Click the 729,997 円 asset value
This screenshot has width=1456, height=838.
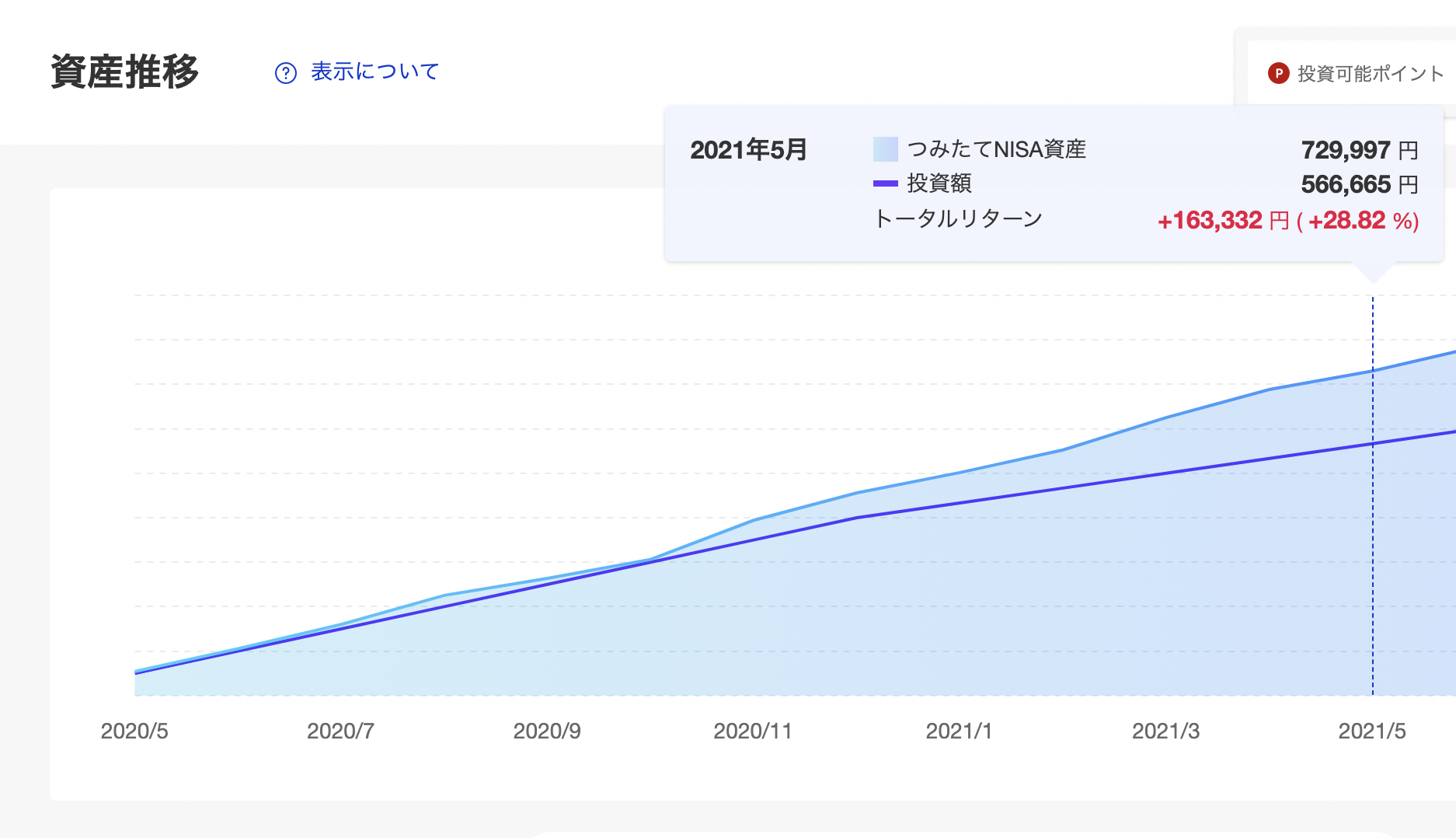[1359, 149]
